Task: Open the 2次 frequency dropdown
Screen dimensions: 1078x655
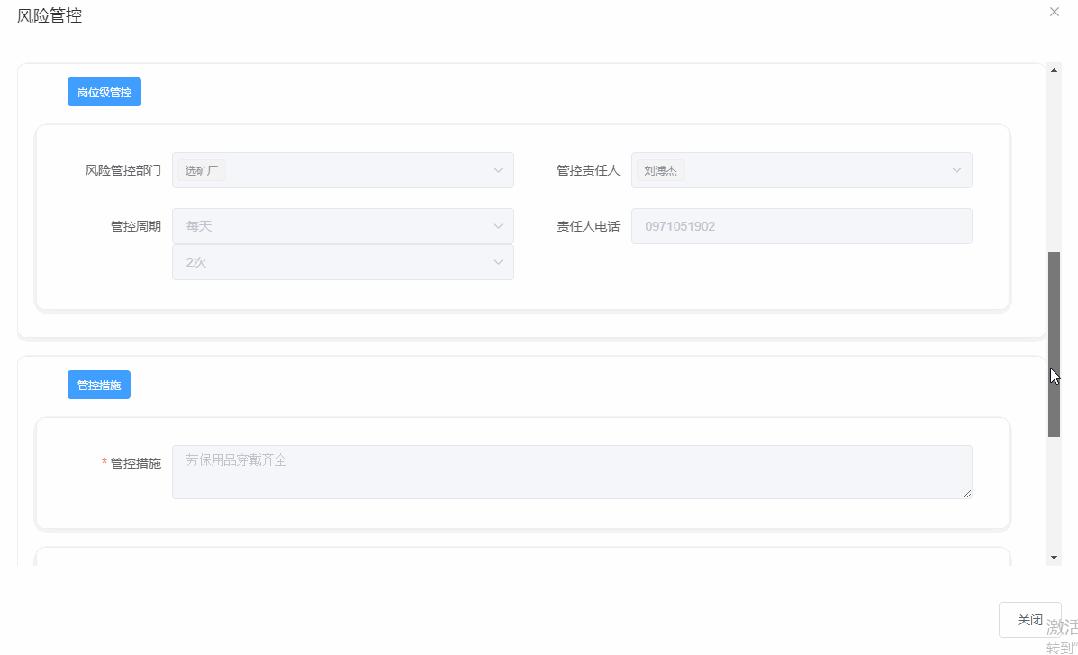Action: coord(330,262)
